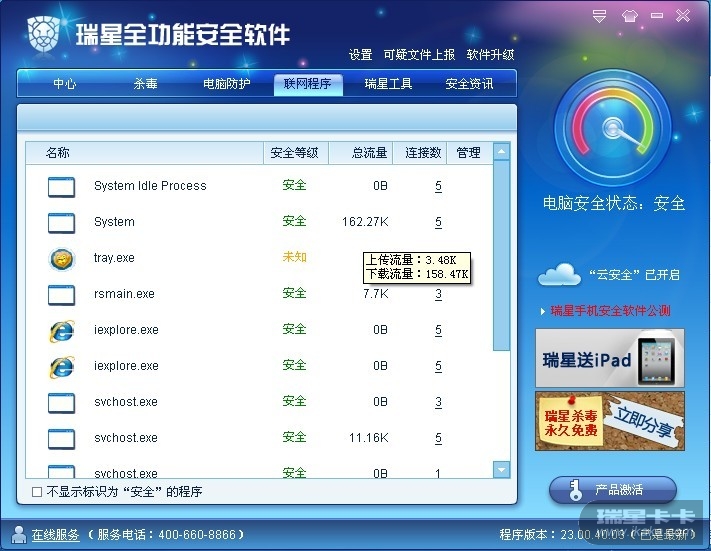Click the 管理 column header

click(469, 152)
